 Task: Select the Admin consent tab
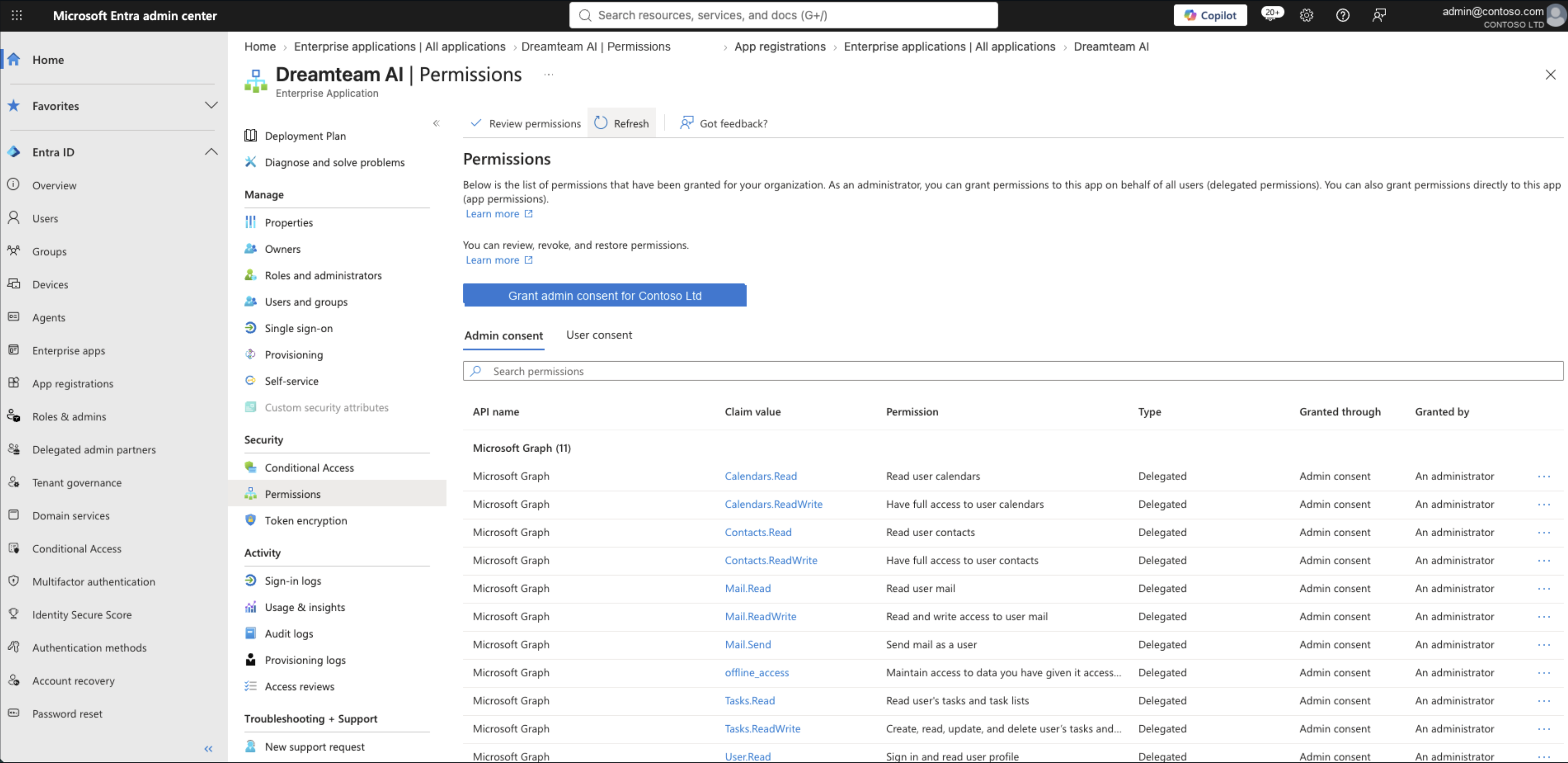coord(504,336)
